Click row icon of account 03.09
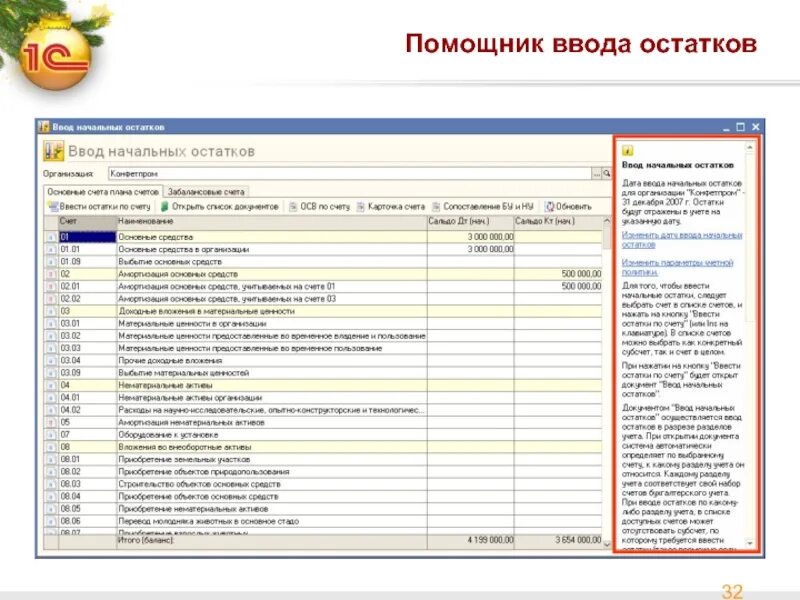Image resolution: width=800 pixels, height=600 pixels. (51, 373)
